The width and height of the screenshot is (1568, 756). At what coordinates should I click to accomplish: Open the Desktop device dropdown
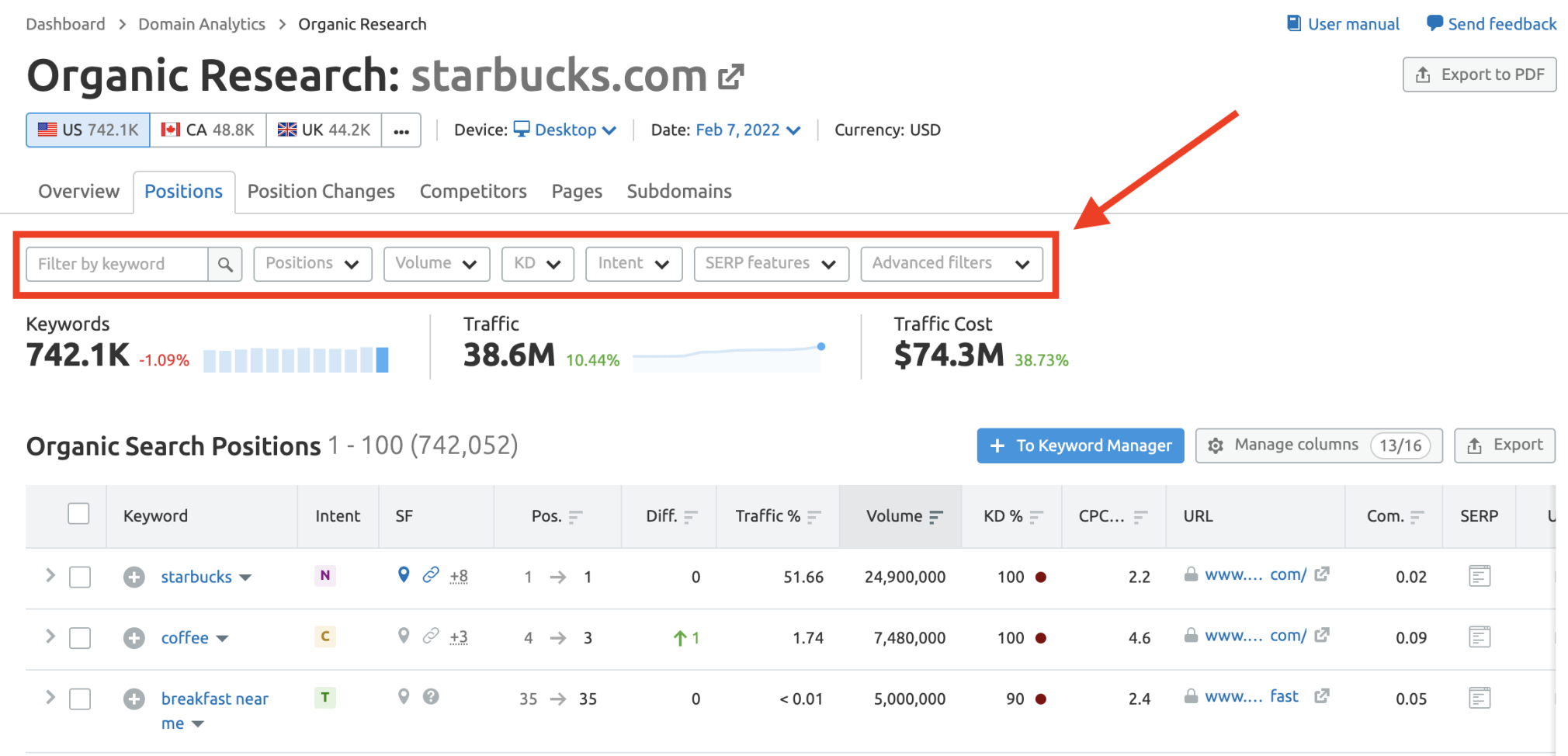click(565, 130)
